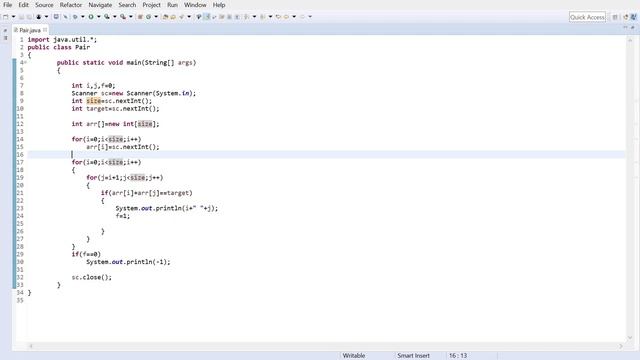Click the Back navigation arrow icon

(286, 17)
